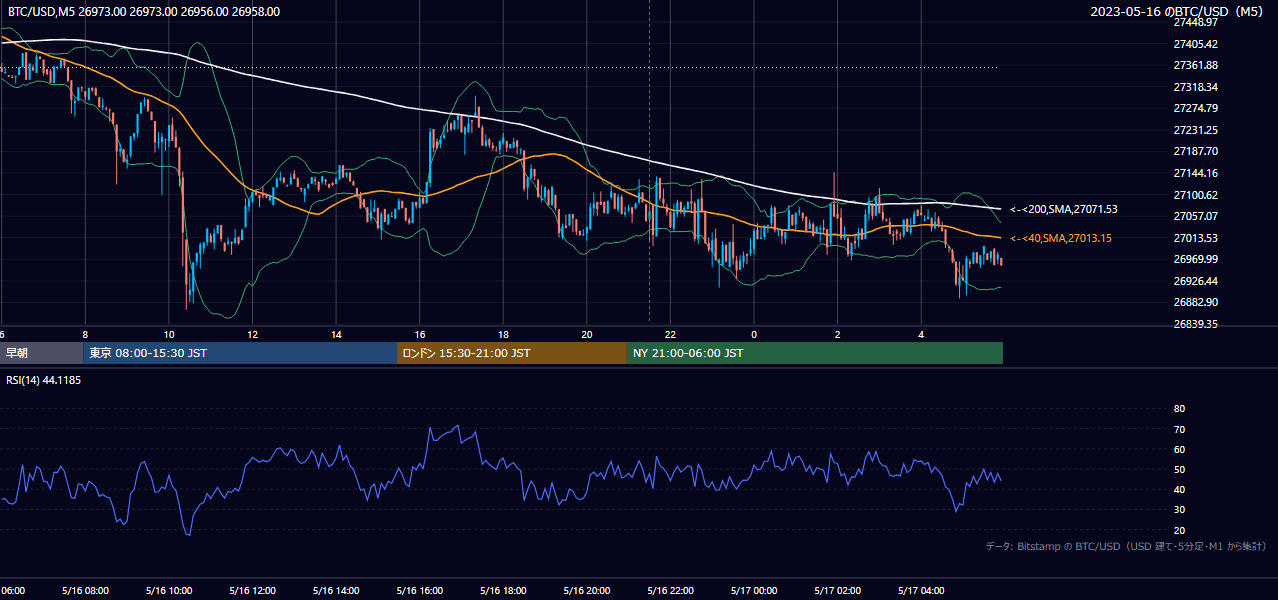Image resolution: width=1278 pixels, height=600 pixels.
Task: Click price axis value 26882.90
Action: [x=1195, y=302]
